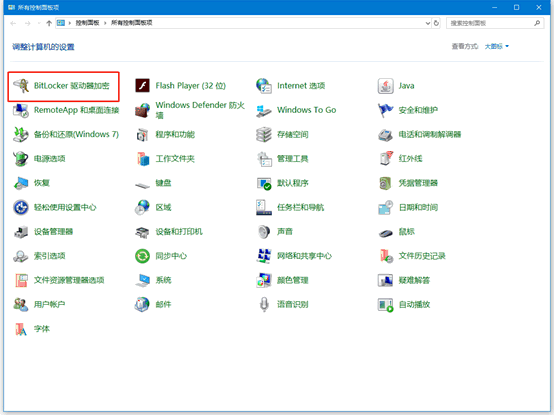
Task: Click the 控制面板 breadcrumb segment
Action: 87,23
